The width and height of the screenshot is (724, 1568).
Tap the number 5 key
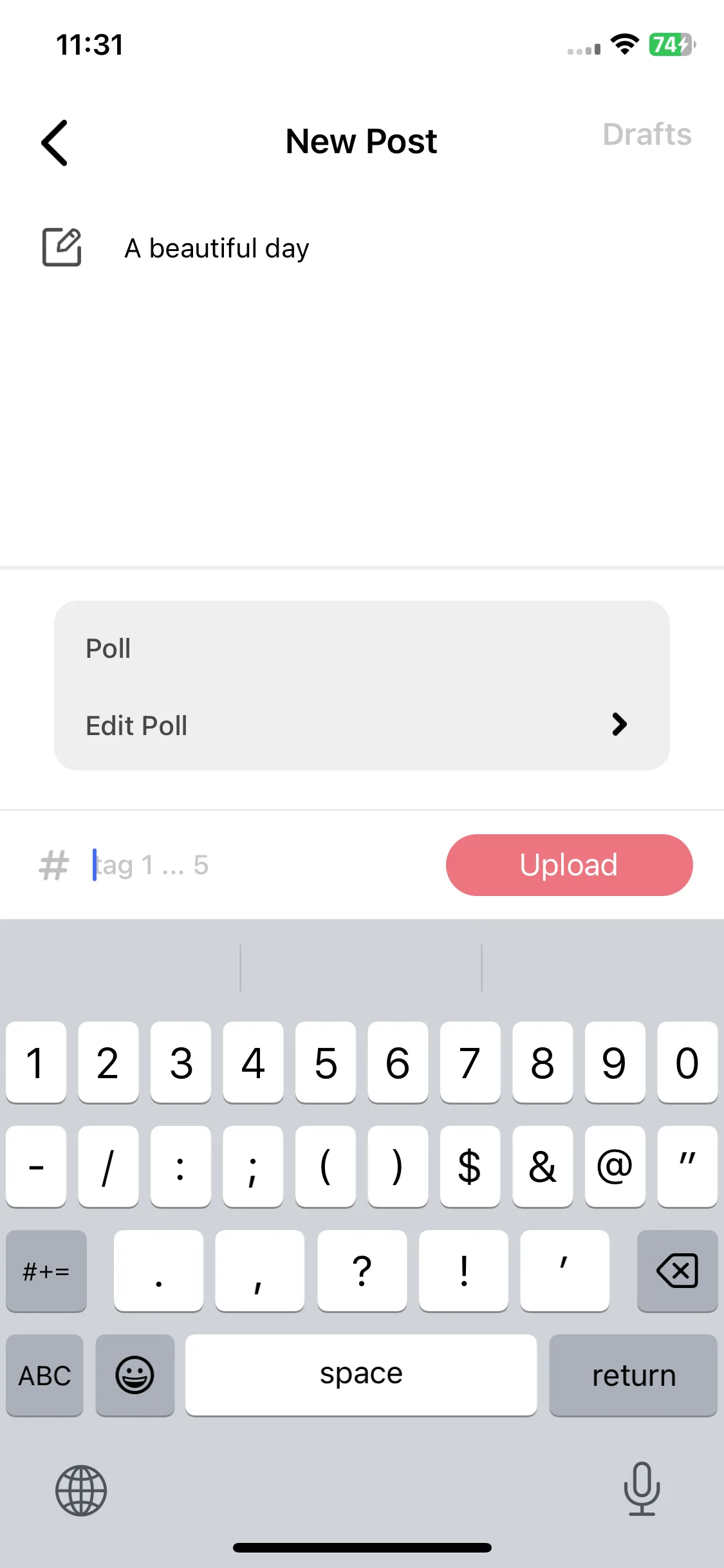click(x=325, y=1062)
